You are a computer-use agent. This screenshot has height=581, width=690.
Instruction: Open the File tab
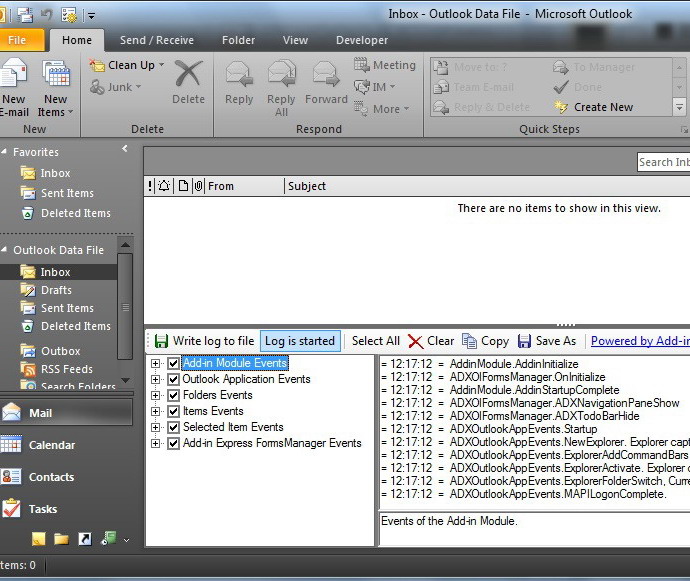pyautogui.click(x=20, y=40)
